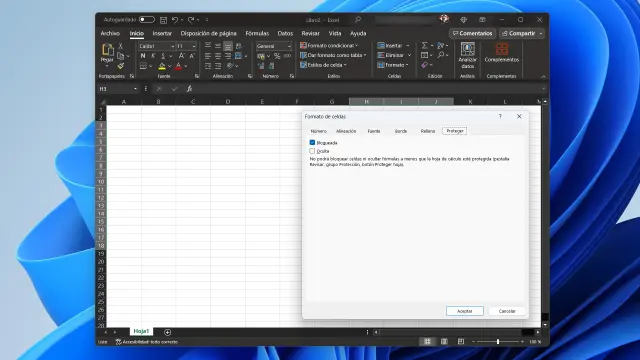
Task: Select the Format Painter brush icon
Action: (120, 65)
